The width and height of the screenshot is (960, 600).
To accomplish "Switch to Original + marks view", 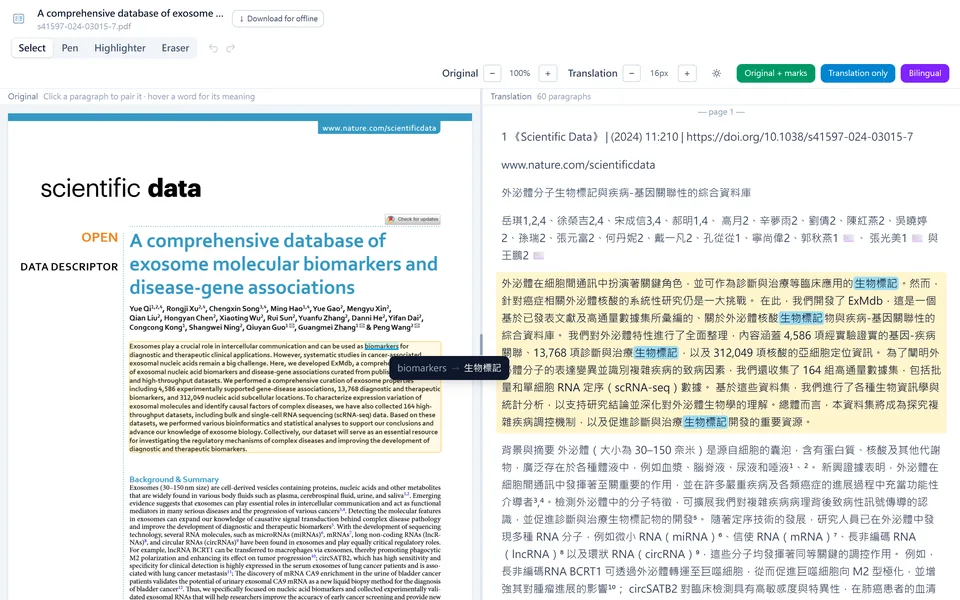I will coord(776,73).
